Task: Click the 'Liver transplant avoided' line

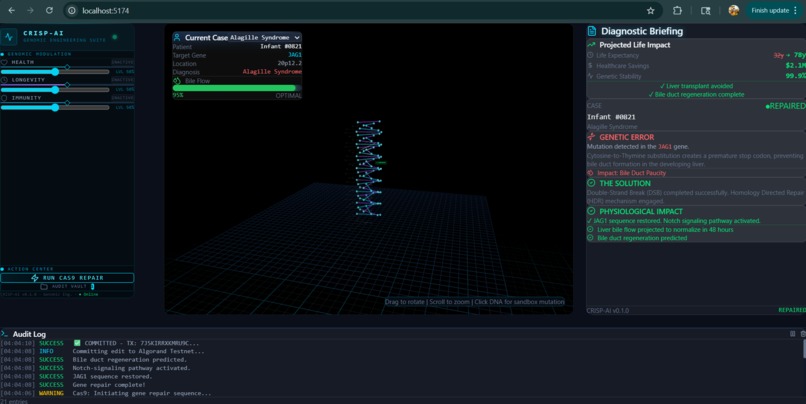Action: [x=697, y=86]
